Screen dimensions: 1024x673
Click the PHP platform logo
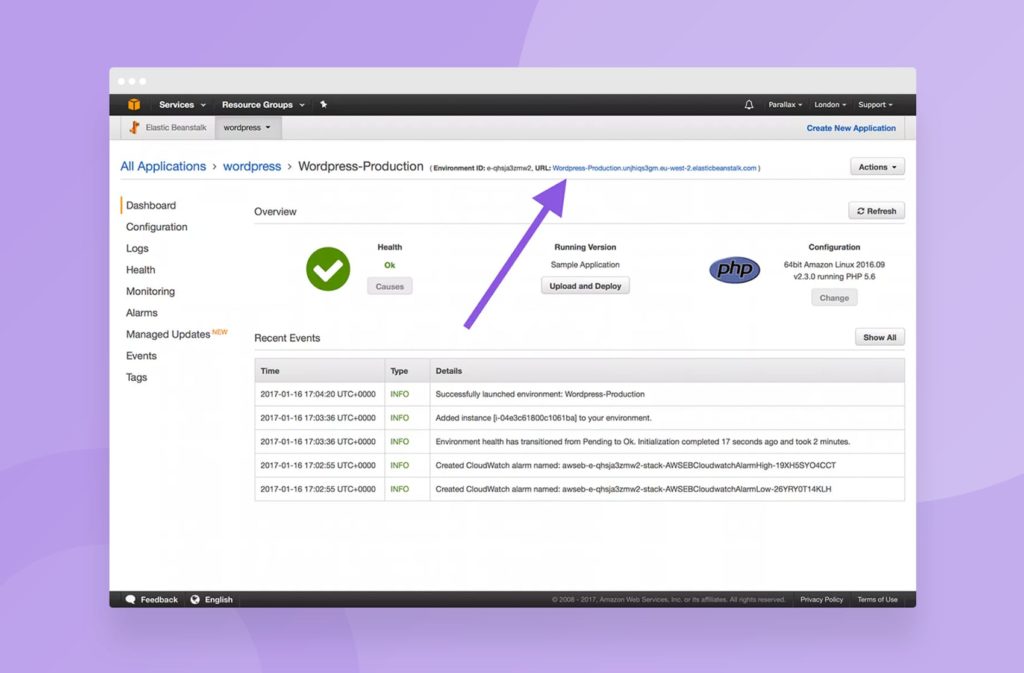click(x=735, y=270)
